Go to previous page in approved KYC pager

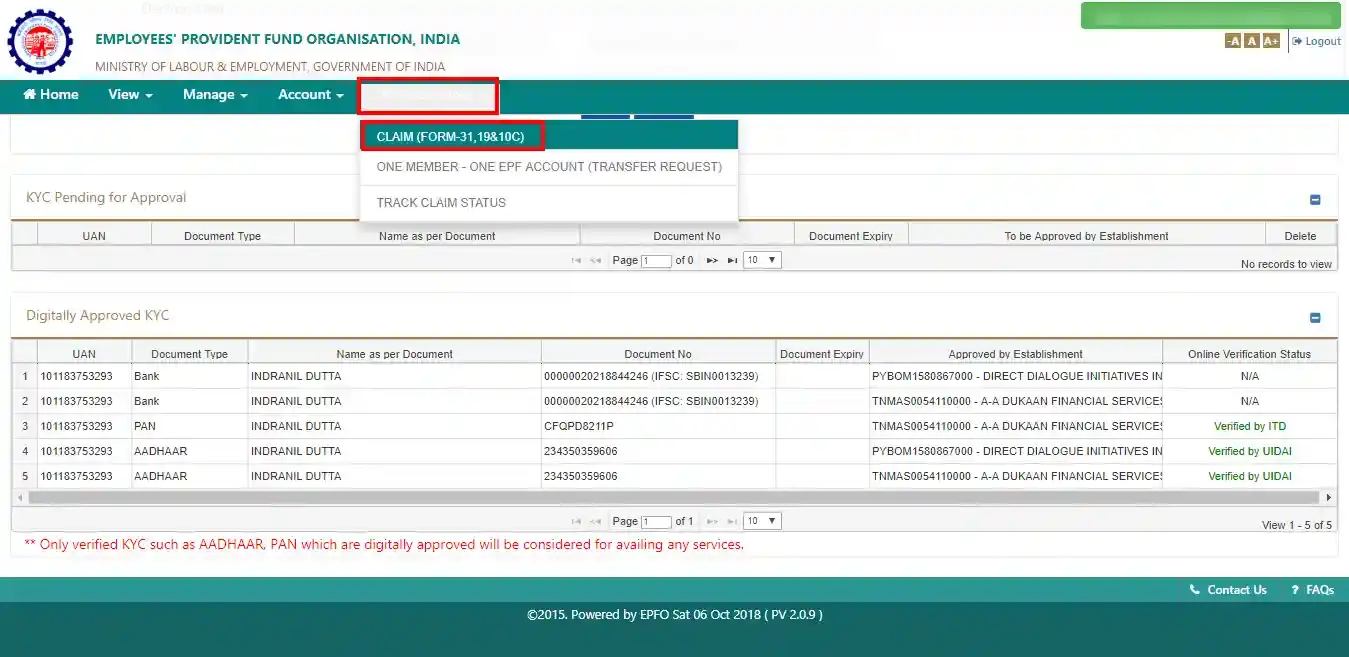point(595,521)
